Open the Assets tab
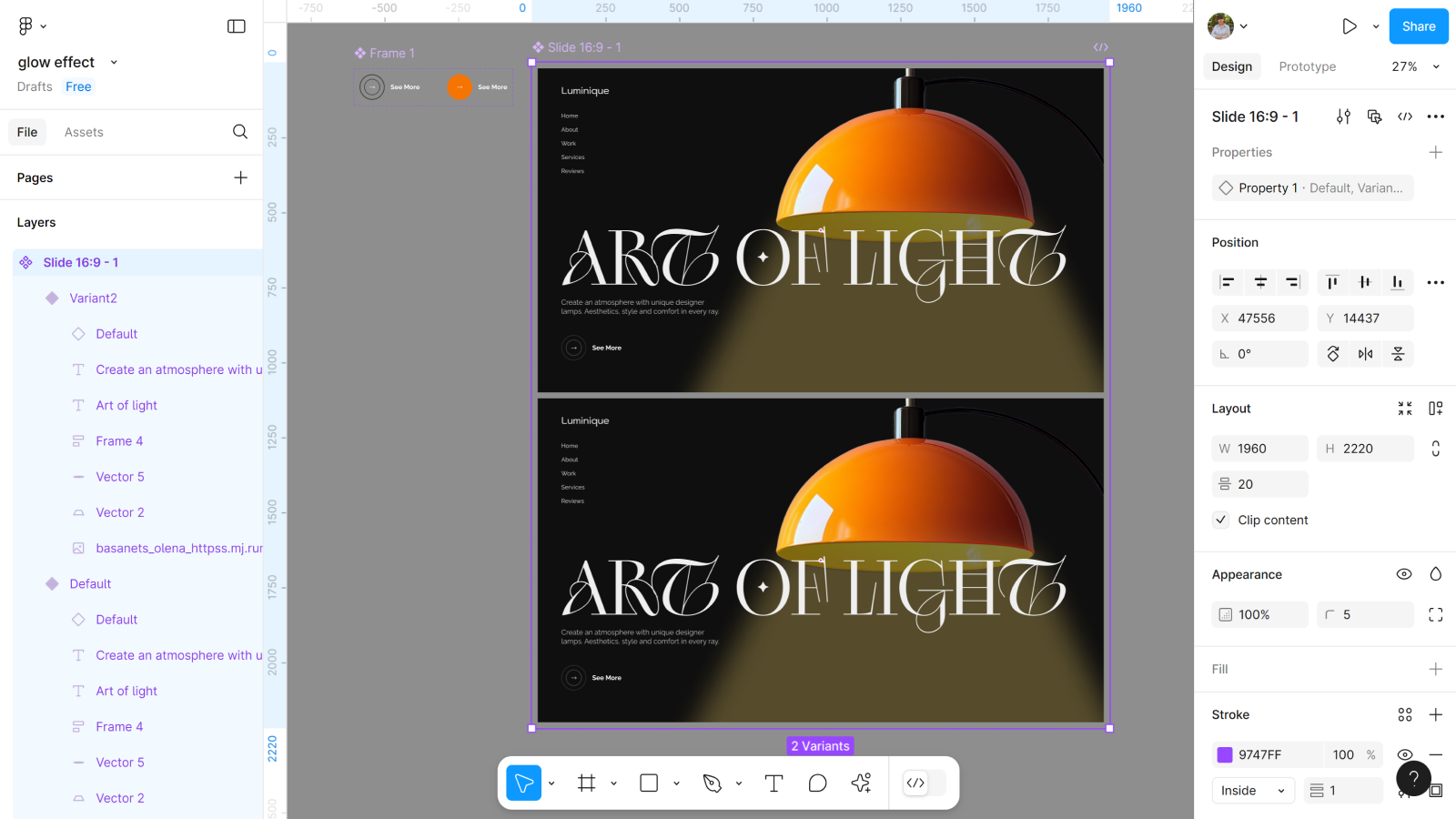 tap(84, 132)
